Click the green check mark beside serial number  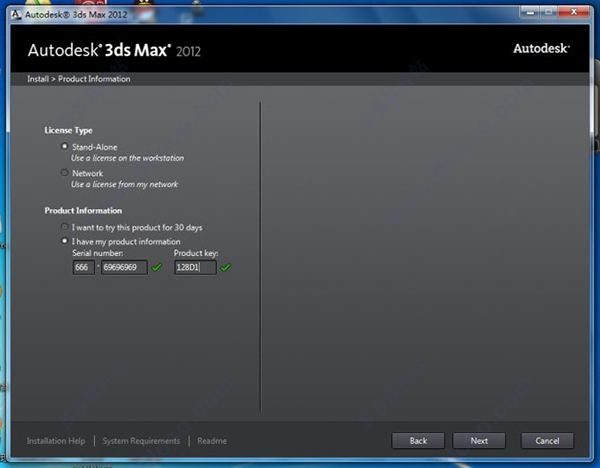click(157, 267)
